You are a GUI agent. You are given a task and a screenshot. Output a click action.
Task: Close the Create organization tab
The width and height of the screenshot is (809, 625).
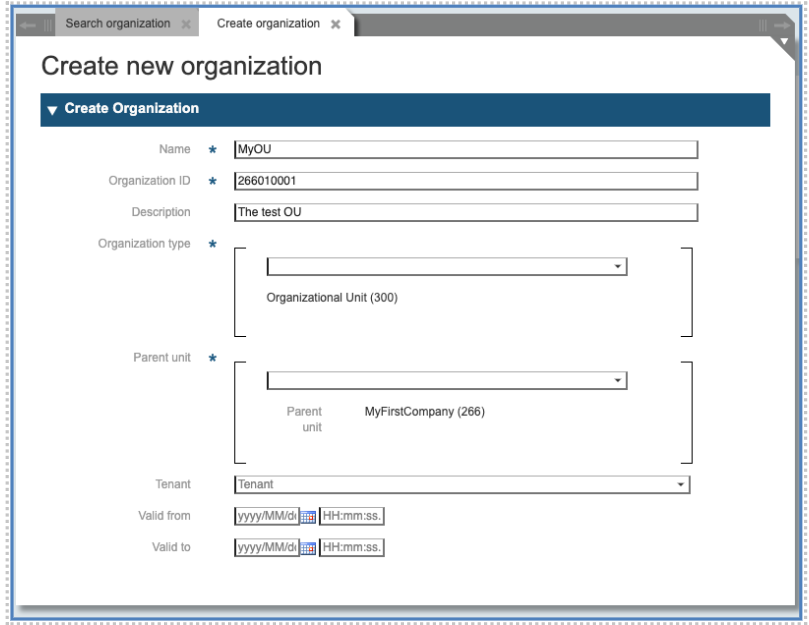(x=336, y=24)
